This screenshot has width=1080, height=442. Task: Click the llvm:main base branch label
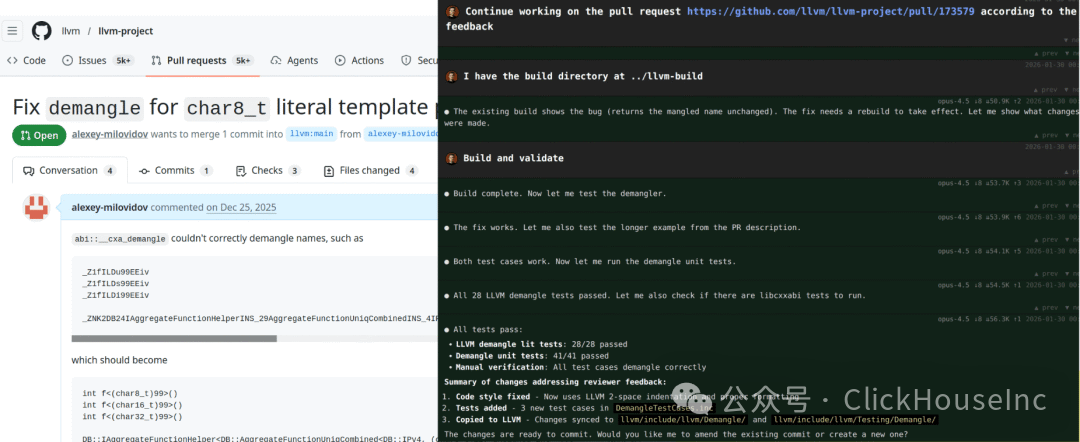tap(311, 134)
